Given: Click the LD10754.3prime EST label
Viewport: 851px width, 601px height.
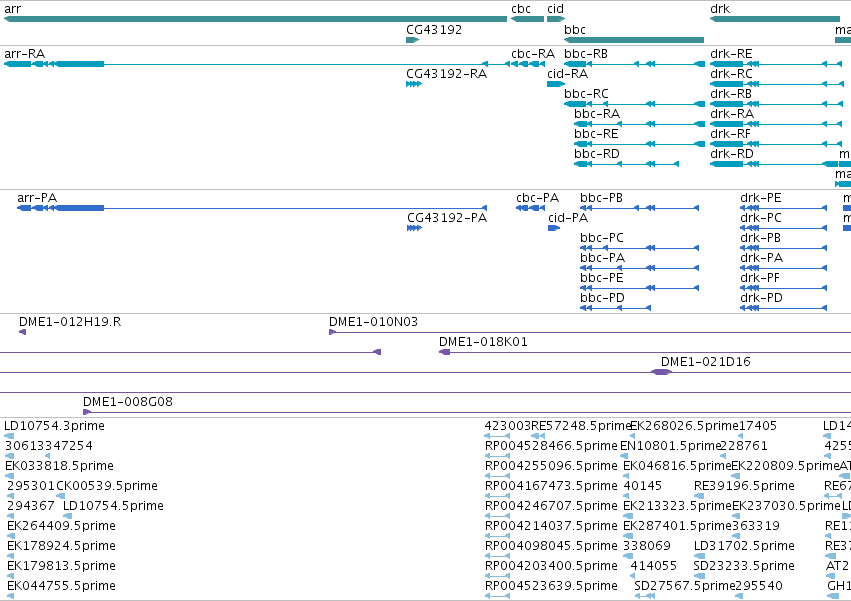Looking at the screenshot, I should click(54, 426).
